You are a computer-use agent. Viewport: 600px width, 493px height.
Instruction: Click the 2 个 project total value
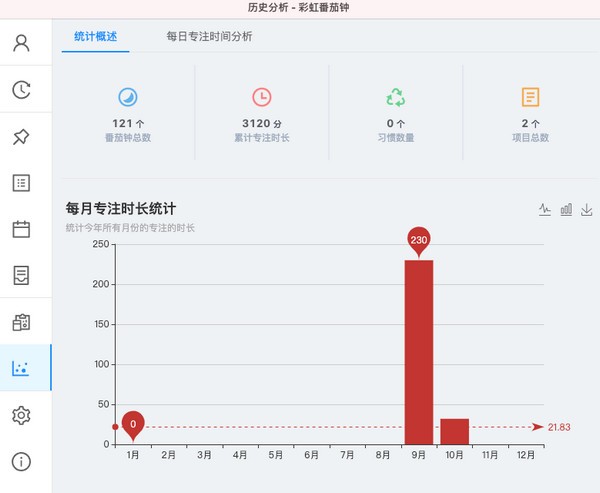(x=530, y=124)
